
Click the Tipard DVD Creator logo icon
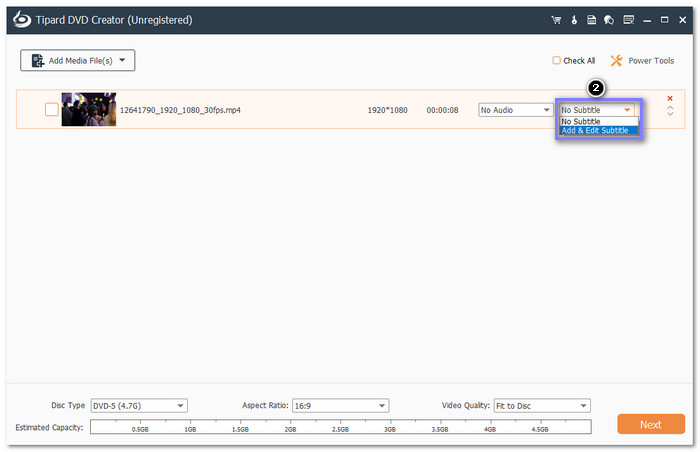pyautogui.click(x=22, y=20)
